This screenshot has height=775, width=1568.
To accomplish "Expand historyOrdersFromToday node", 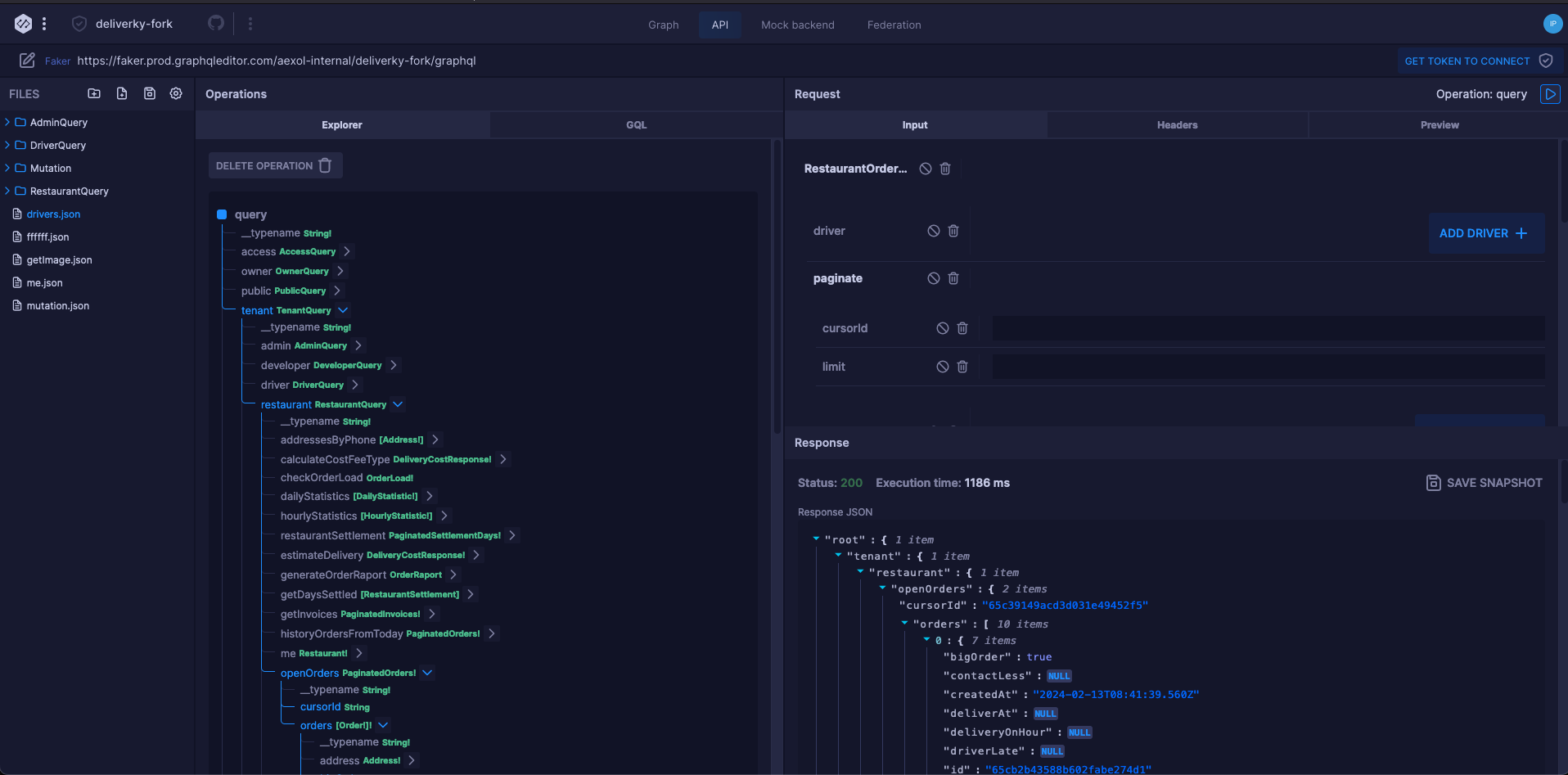I will 491,633.
